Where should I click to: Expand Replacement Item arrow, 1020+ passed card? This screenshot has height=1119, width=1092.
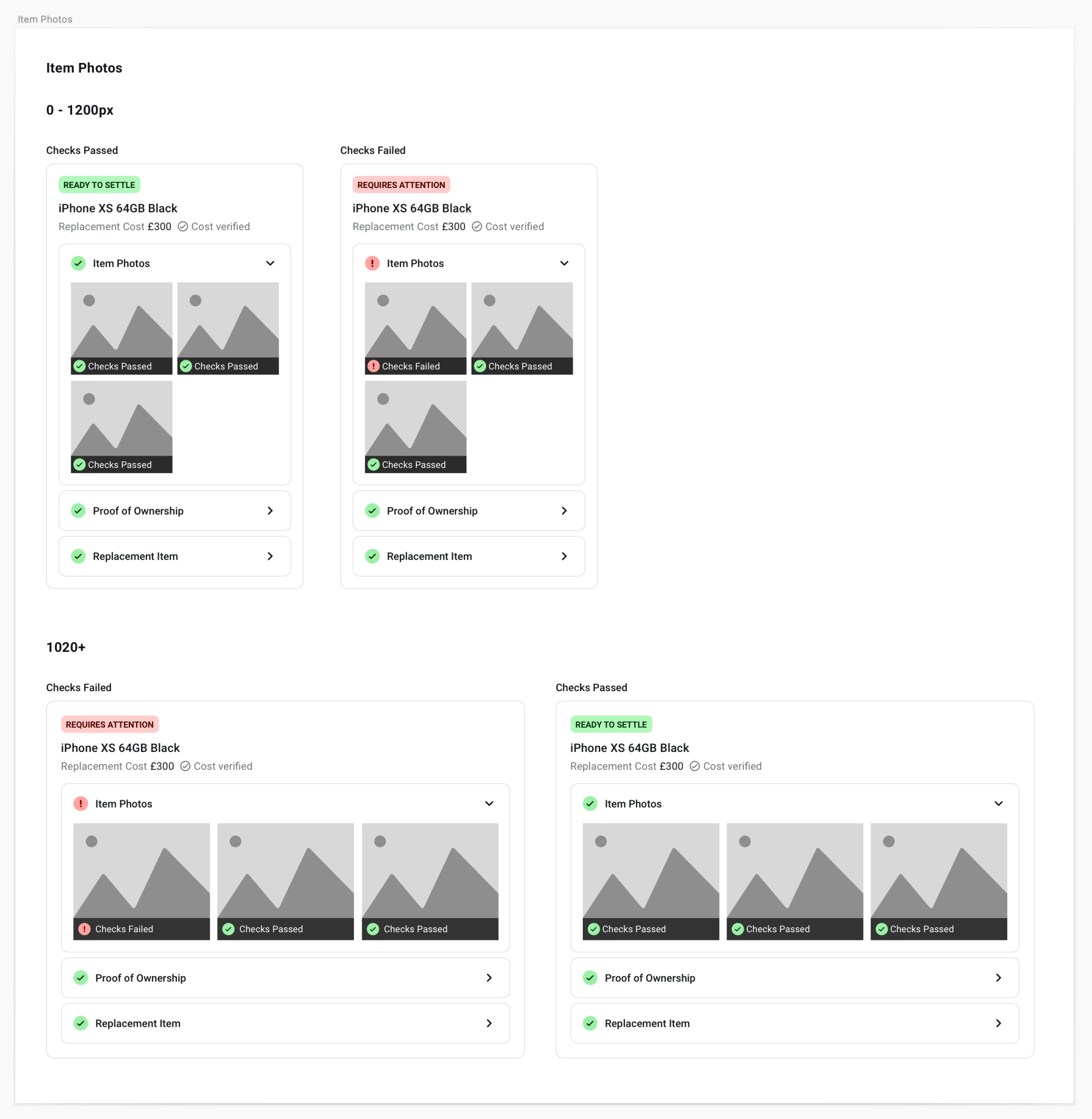pyautogui.click(x=999, y=1023)
